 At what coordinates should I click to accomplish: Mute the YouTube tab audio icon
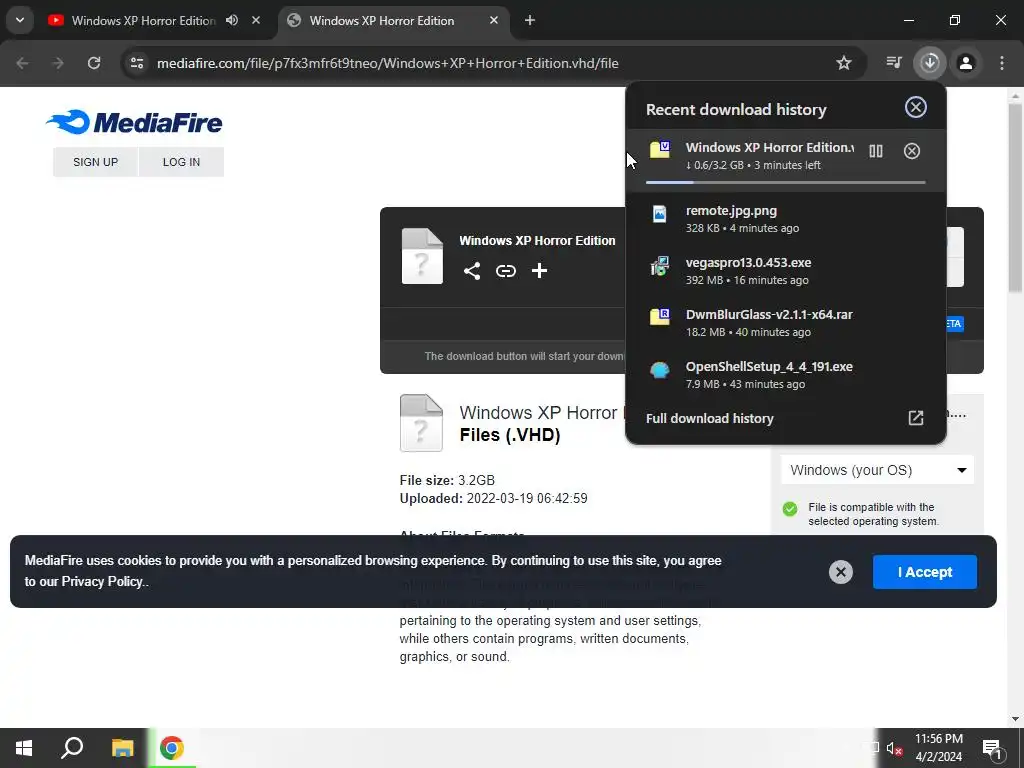232,20
